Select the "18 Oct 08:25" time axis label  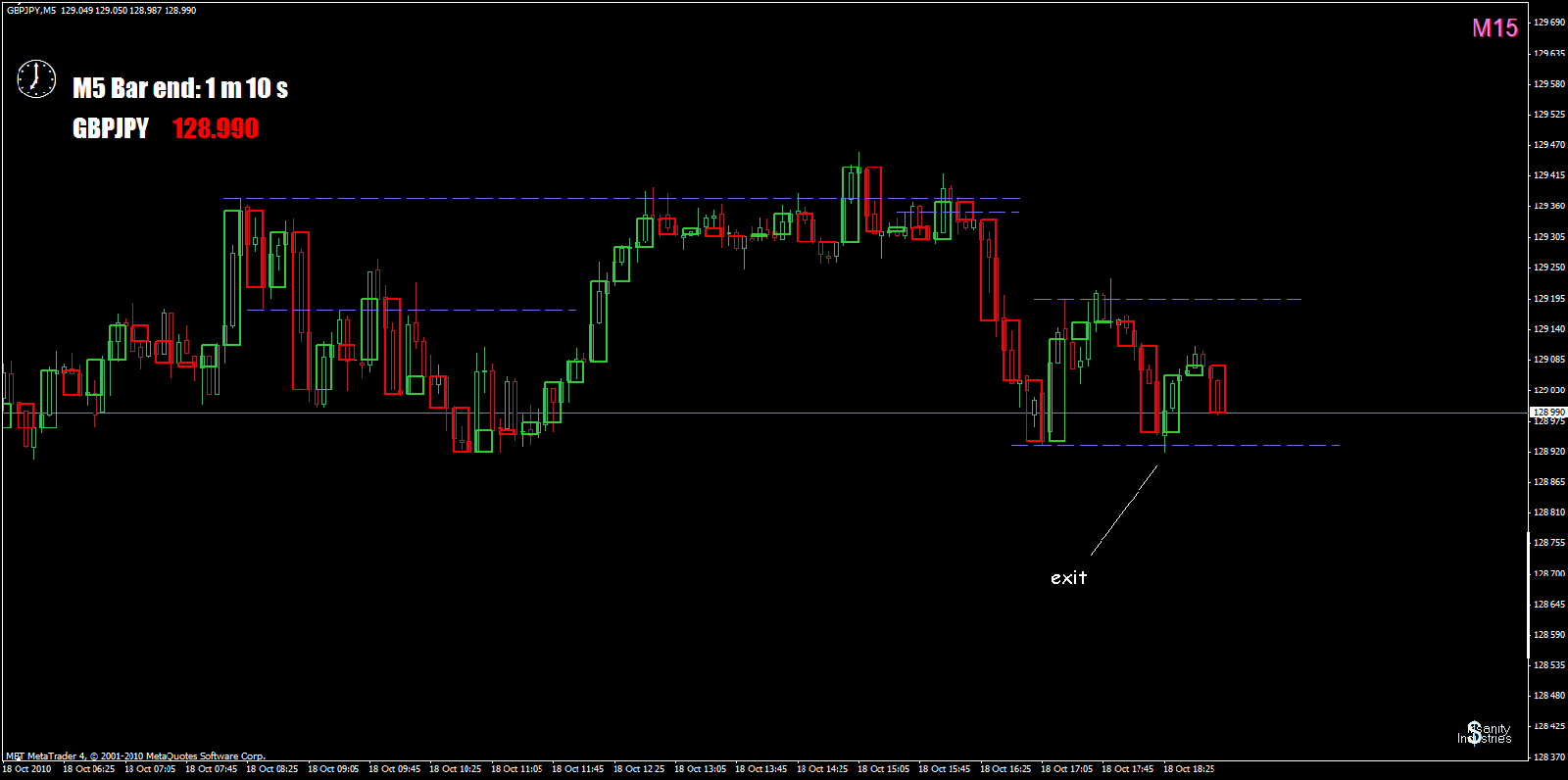pos(271,769)
